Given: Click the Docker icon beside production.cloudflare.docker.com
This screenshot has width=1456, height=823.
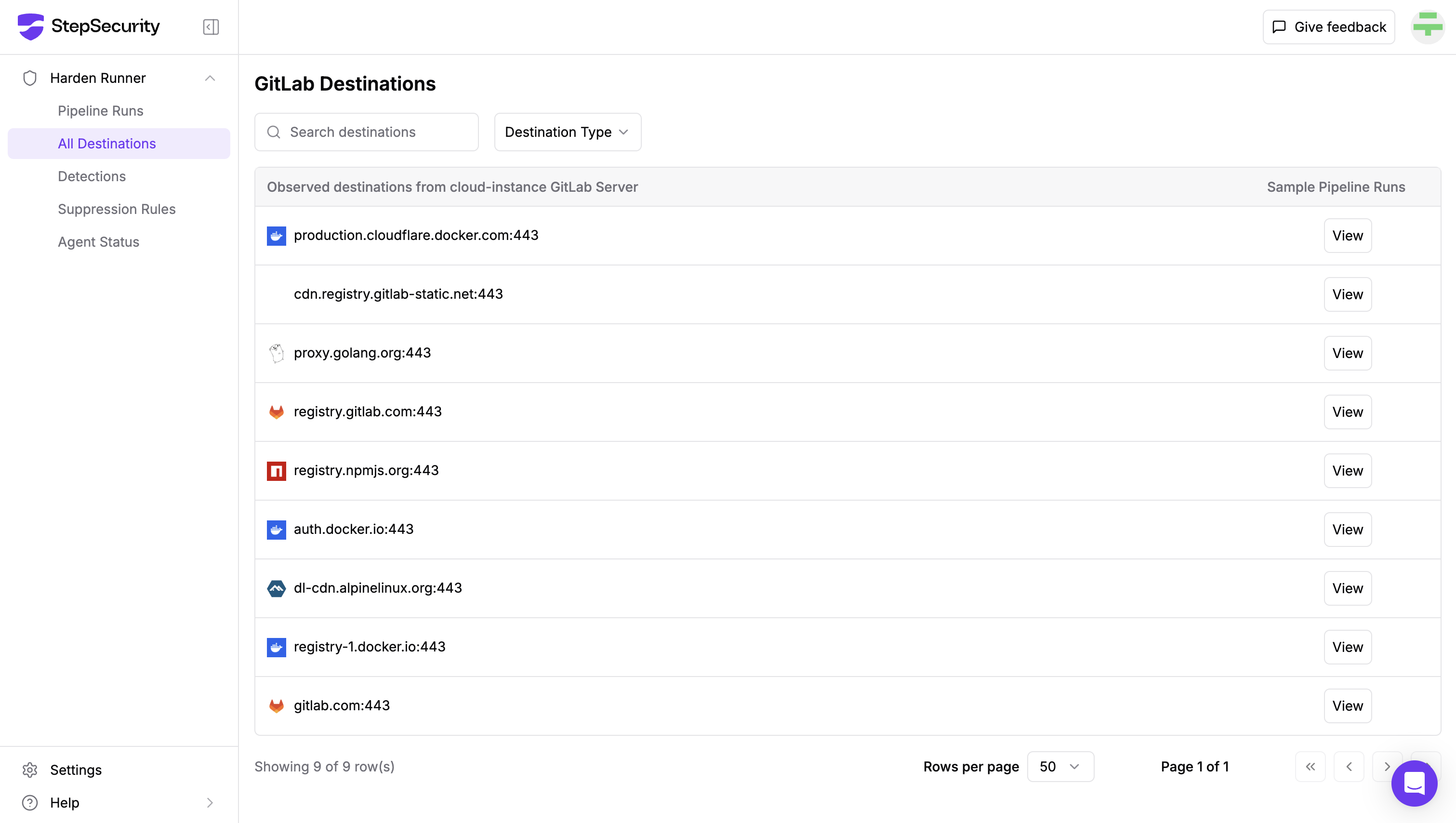Looking at the screenshot, I should click(277, 236).
